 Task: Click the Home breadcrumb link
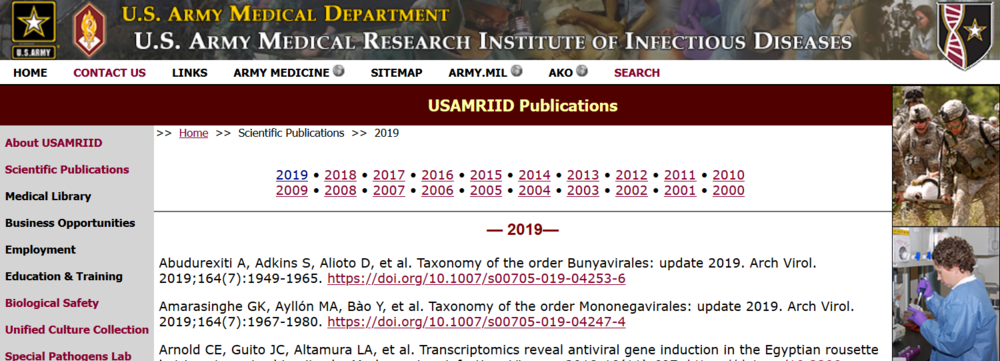click(193, 133)
